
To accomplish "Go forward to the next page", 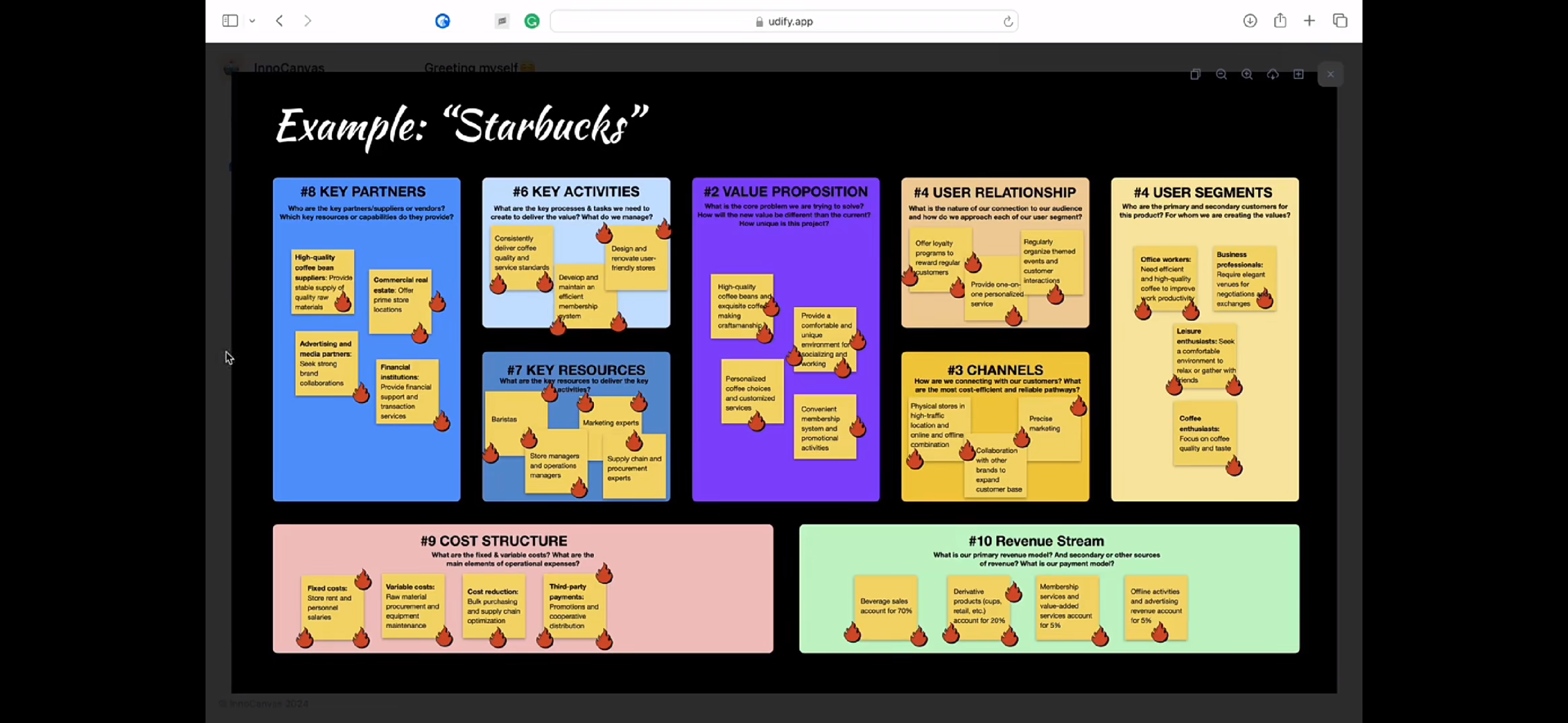I will pyautogui.click(x=307, y=21).
